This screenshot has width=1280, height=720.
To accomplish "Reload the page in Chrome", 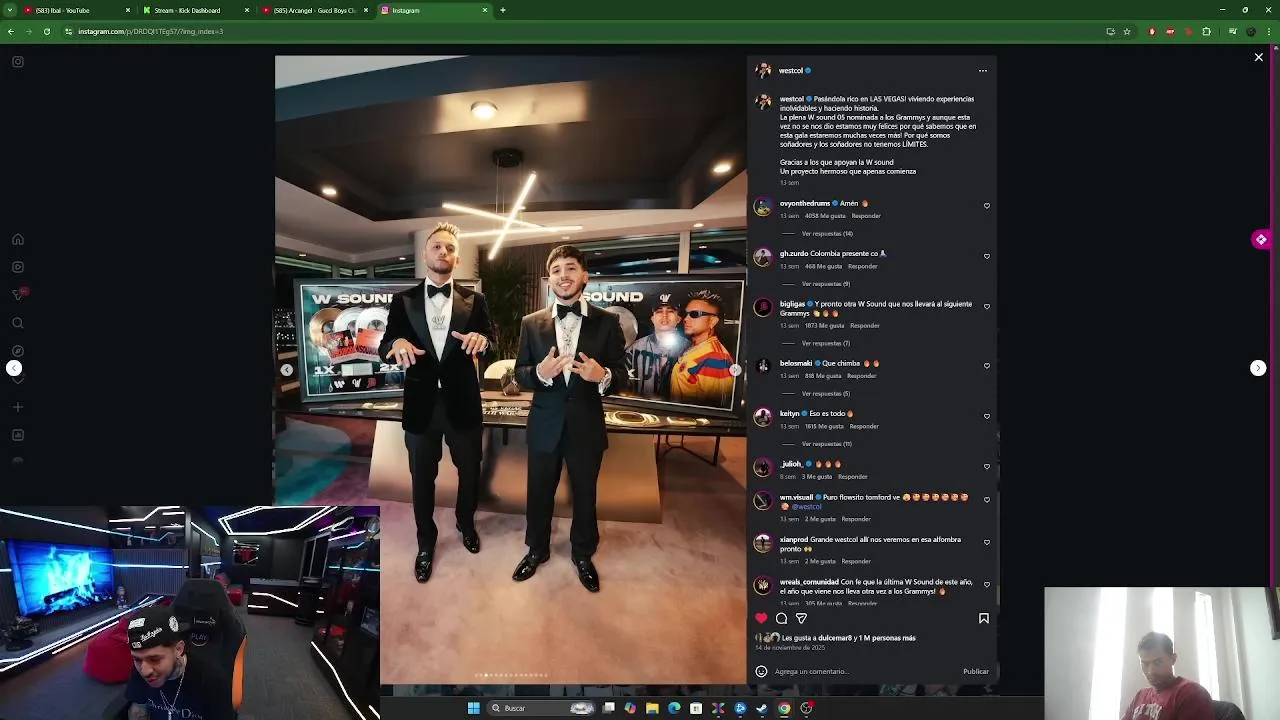I will (46, 31).
